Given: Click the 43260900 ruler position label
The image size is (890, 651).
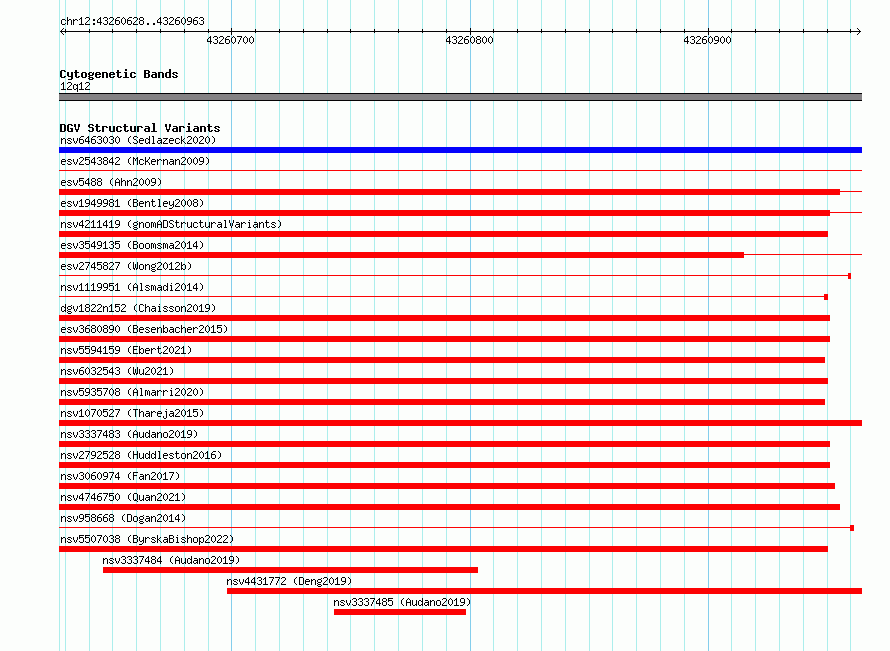Looking at the screenshot, I should (x=707, y=40).
